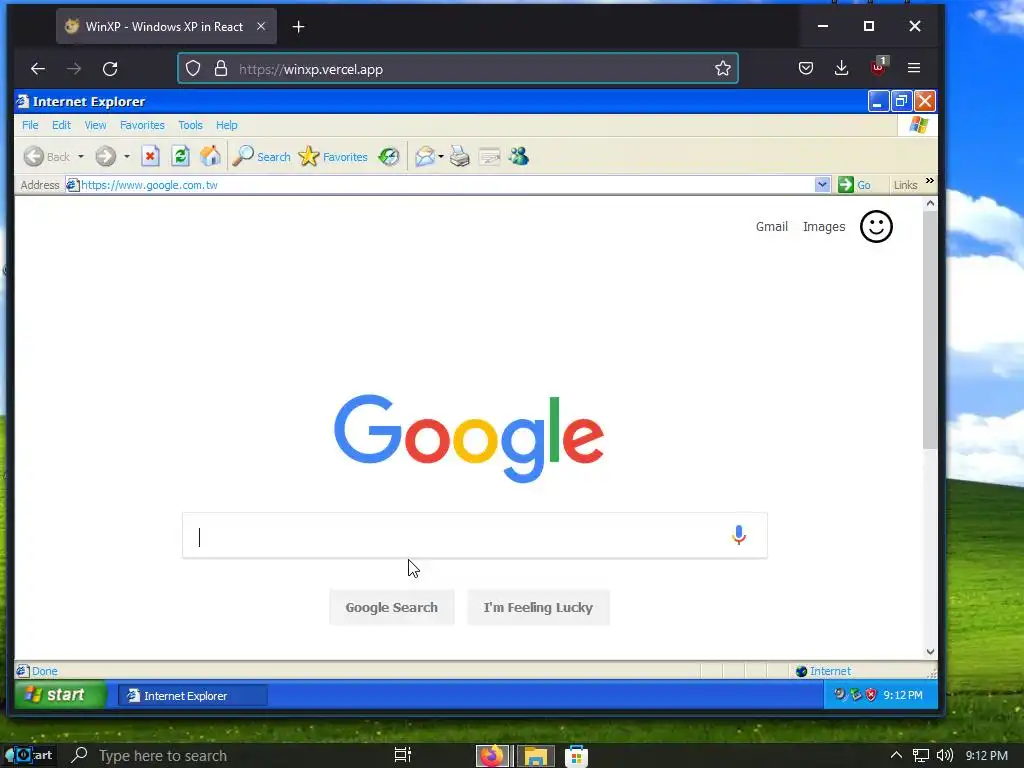
Task: Click the IE Messenger icon
Action: (x=519, y=156)
